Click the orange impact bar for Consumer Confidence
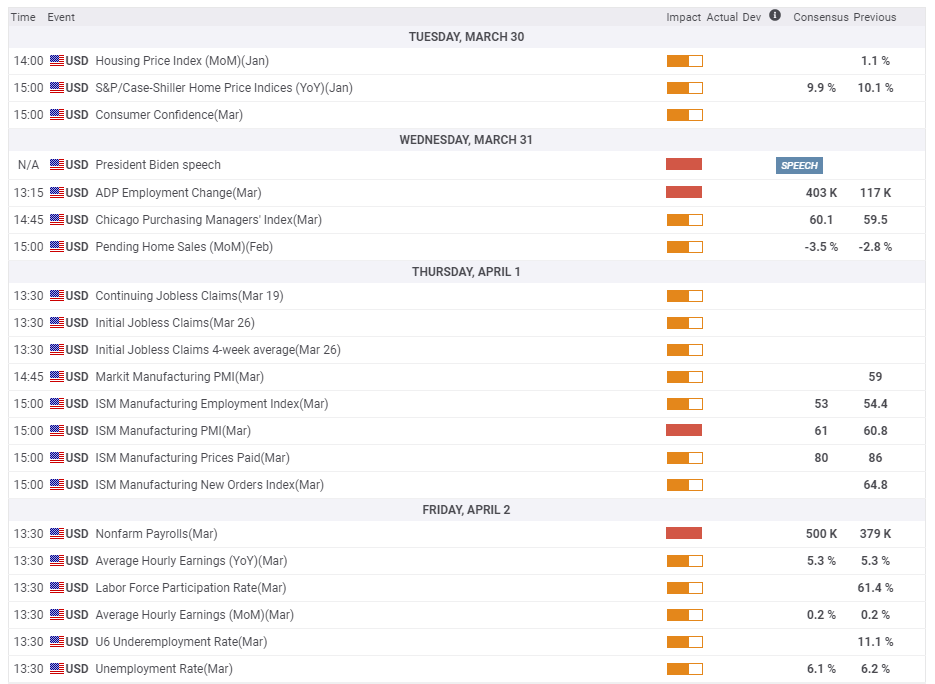This screenshot has height=684, width=935. click(684, 115)
